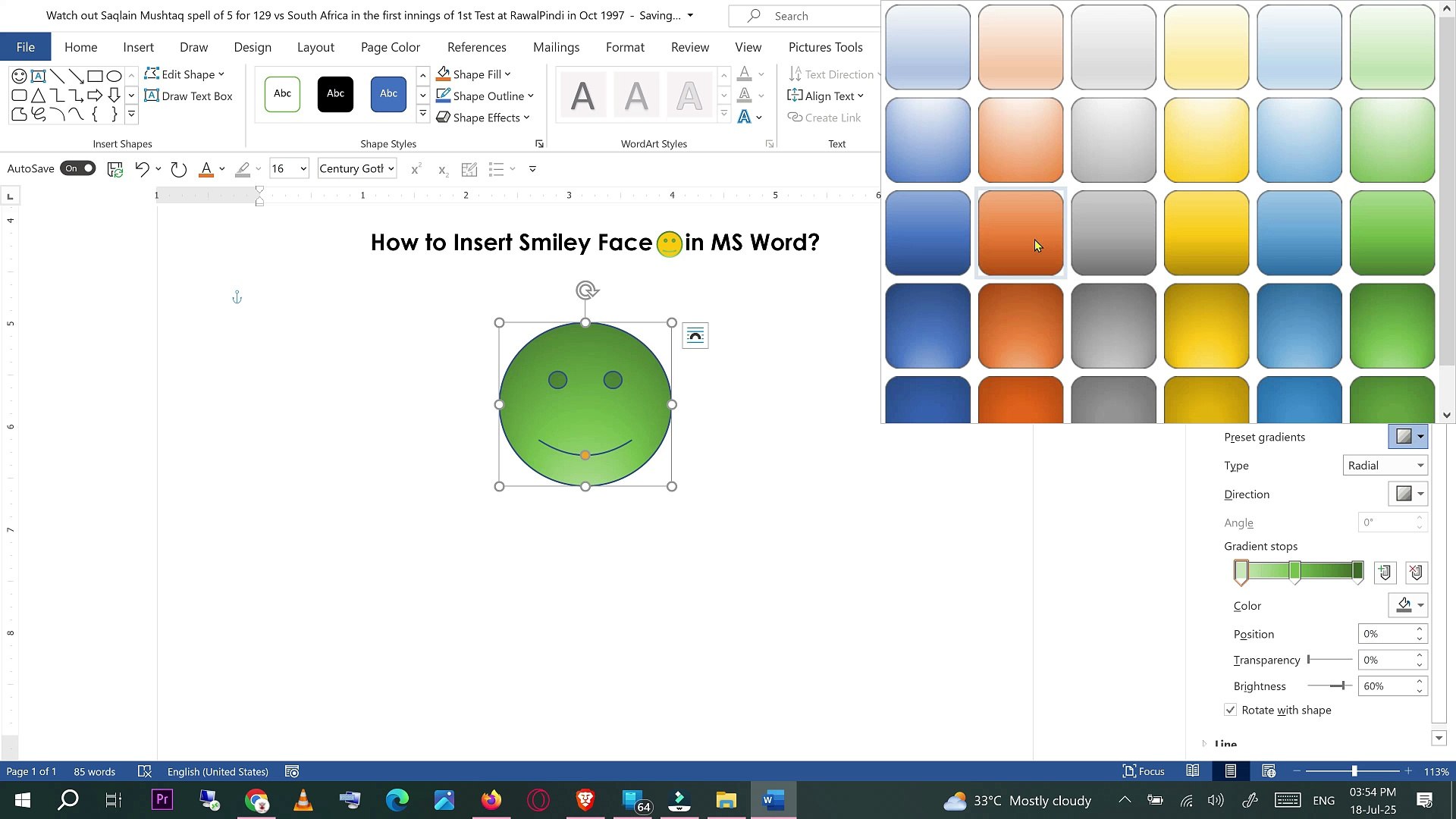This screenshot has width=1456, height=819.
Task: Click the subscript icon in toolbar
Action: (443, 170)
